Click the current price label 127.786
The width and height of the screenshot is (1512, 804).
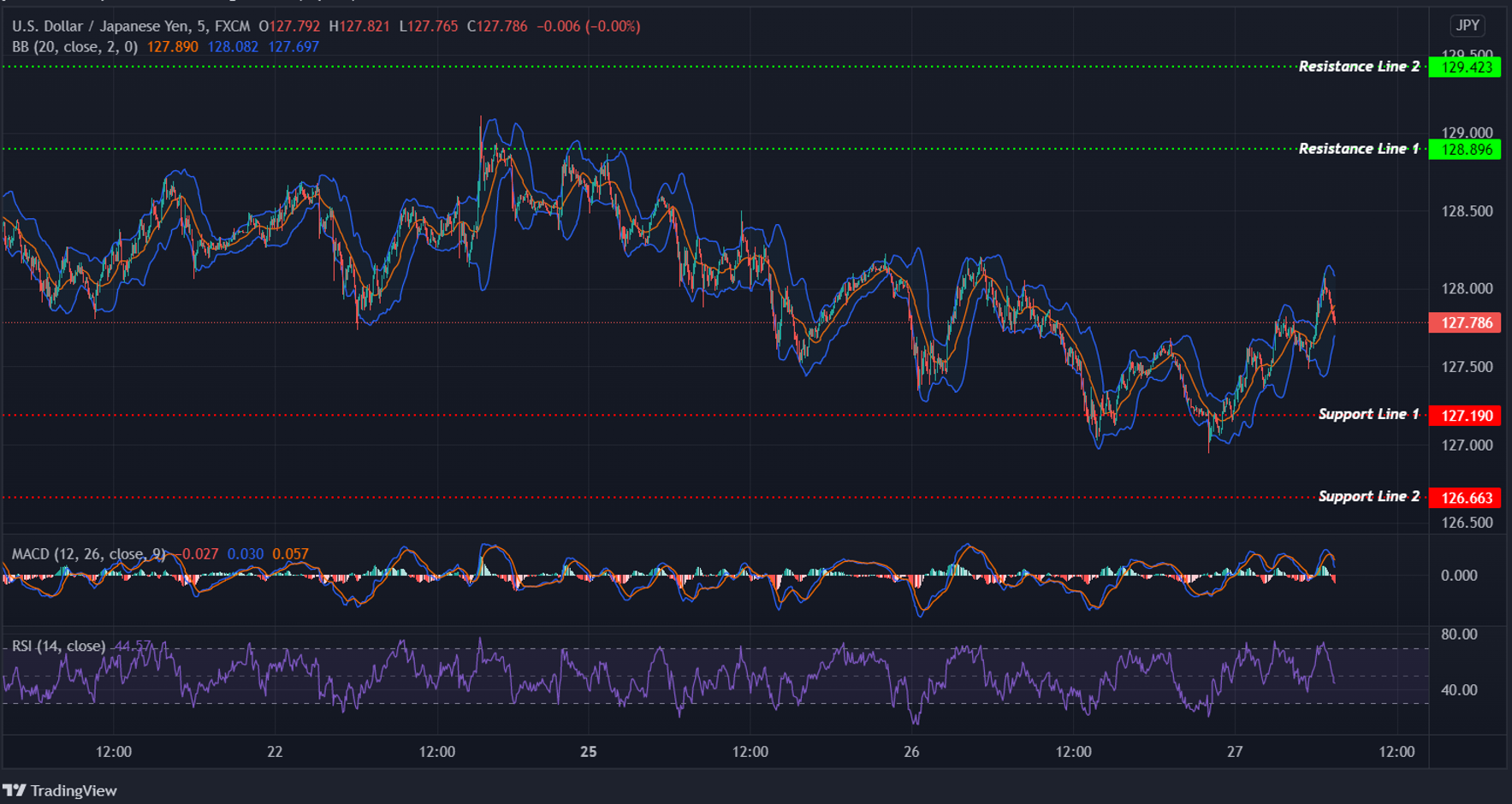pyautogui.click(x=1464, y=322)
